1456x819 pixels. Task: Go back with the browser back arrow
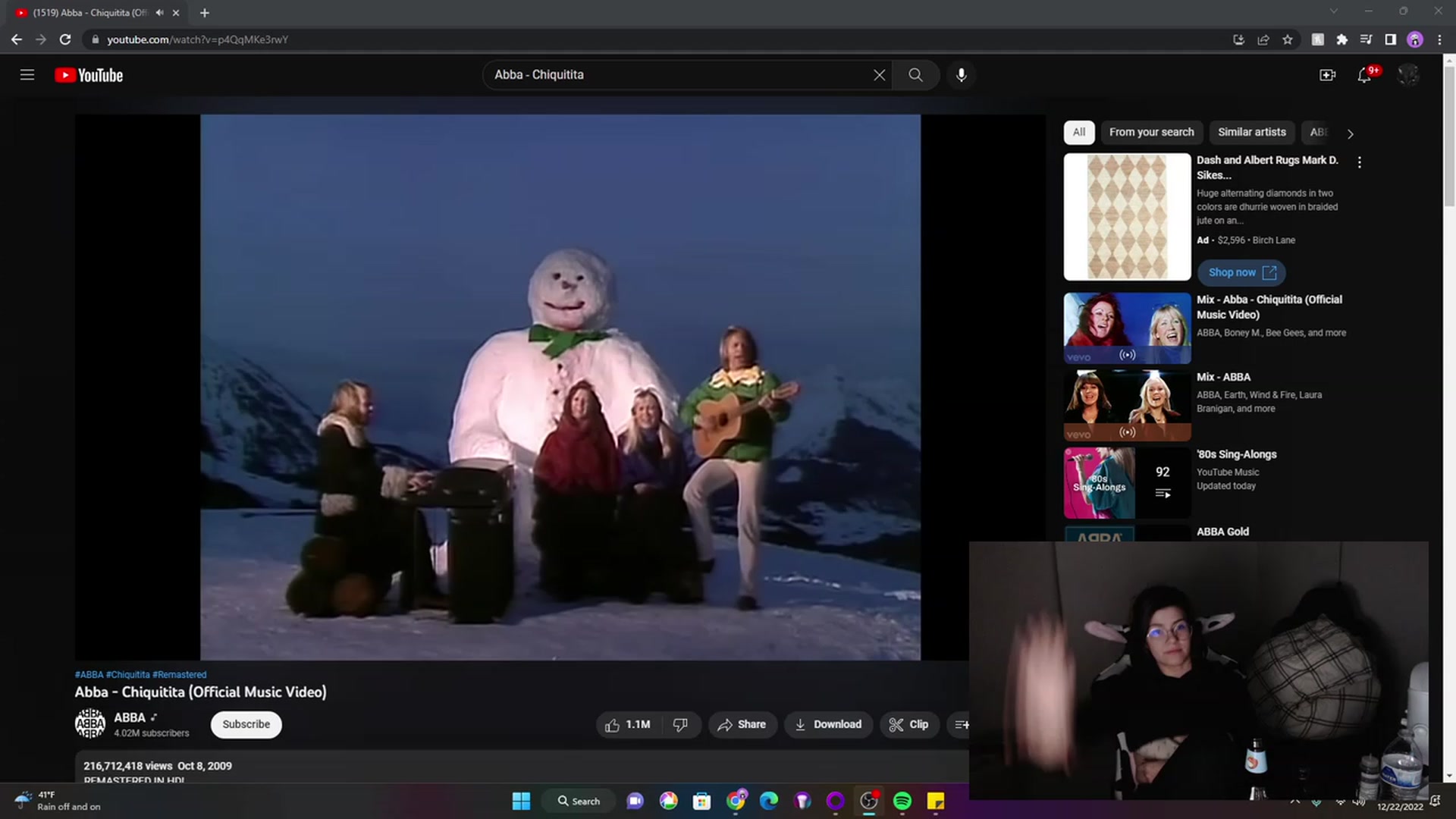pos(17,39)
